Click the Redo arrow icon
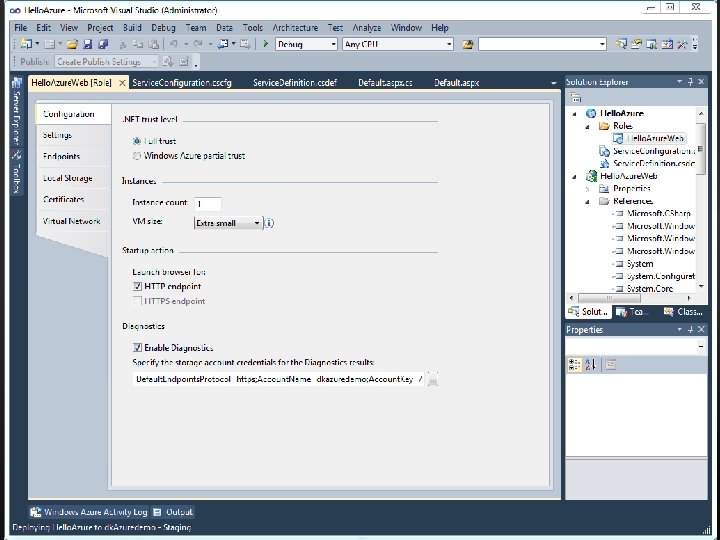This screenshot has width=720, height=540. click(198, 44)
